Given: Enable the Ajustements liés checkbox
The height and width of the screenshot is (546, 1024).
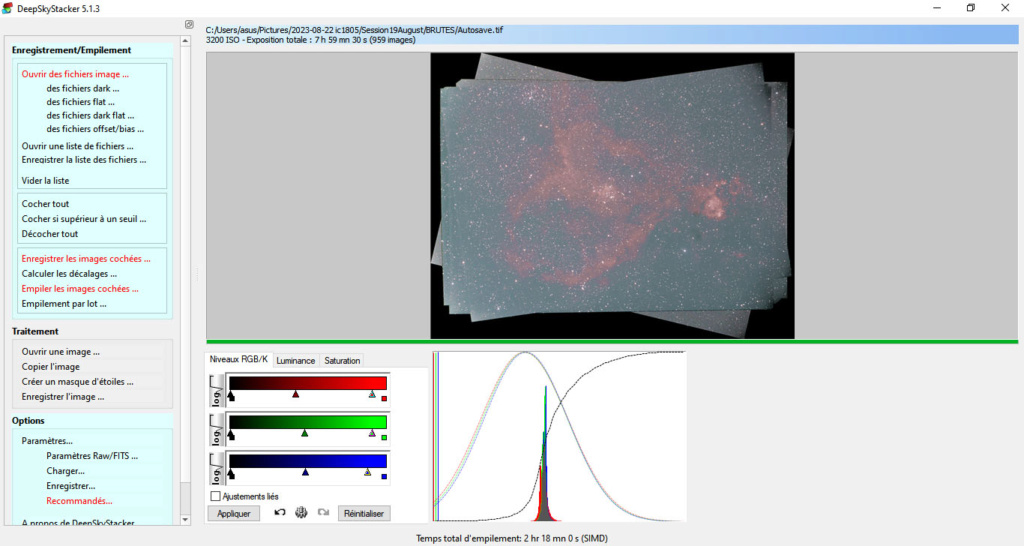Looking at the screenshot, I should coord(216,496).
